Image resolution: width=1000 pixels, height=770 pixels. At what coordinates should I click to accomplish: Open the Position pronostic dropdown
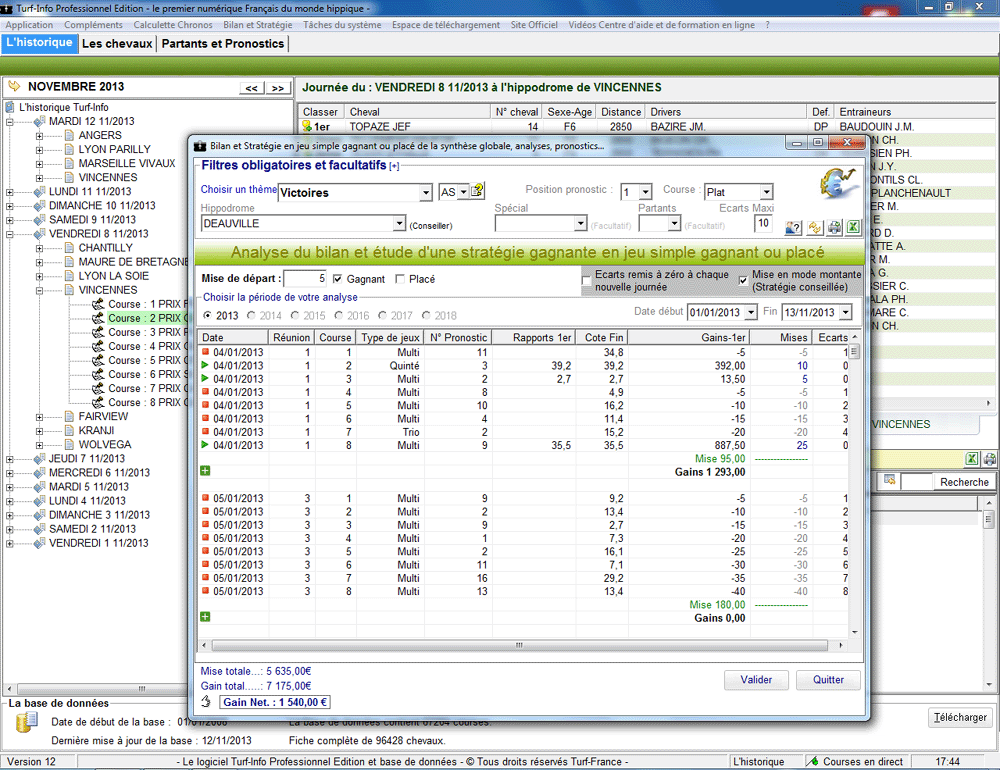point(645,192)
